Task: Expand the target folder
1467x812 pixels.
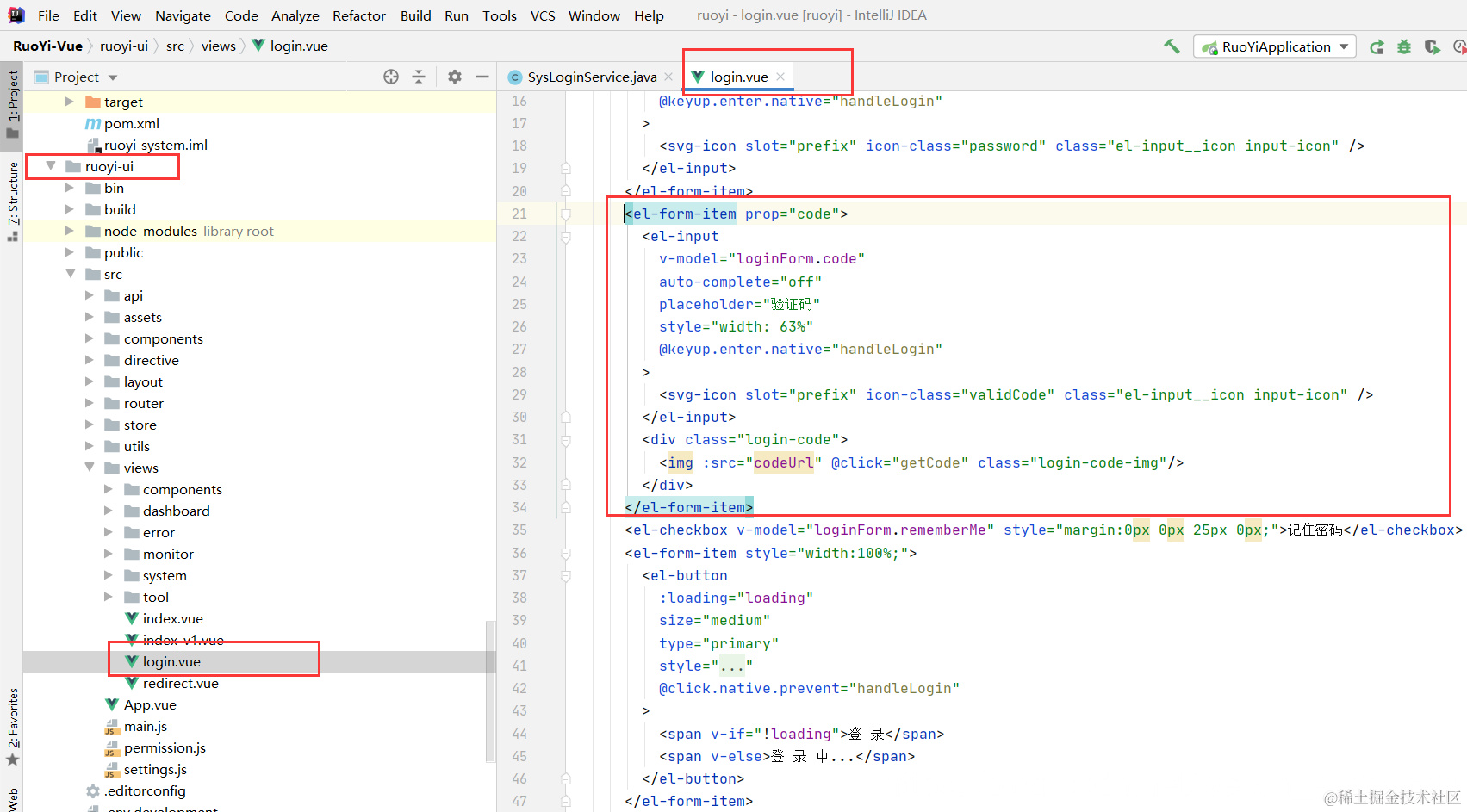Action: click(70, 102)
